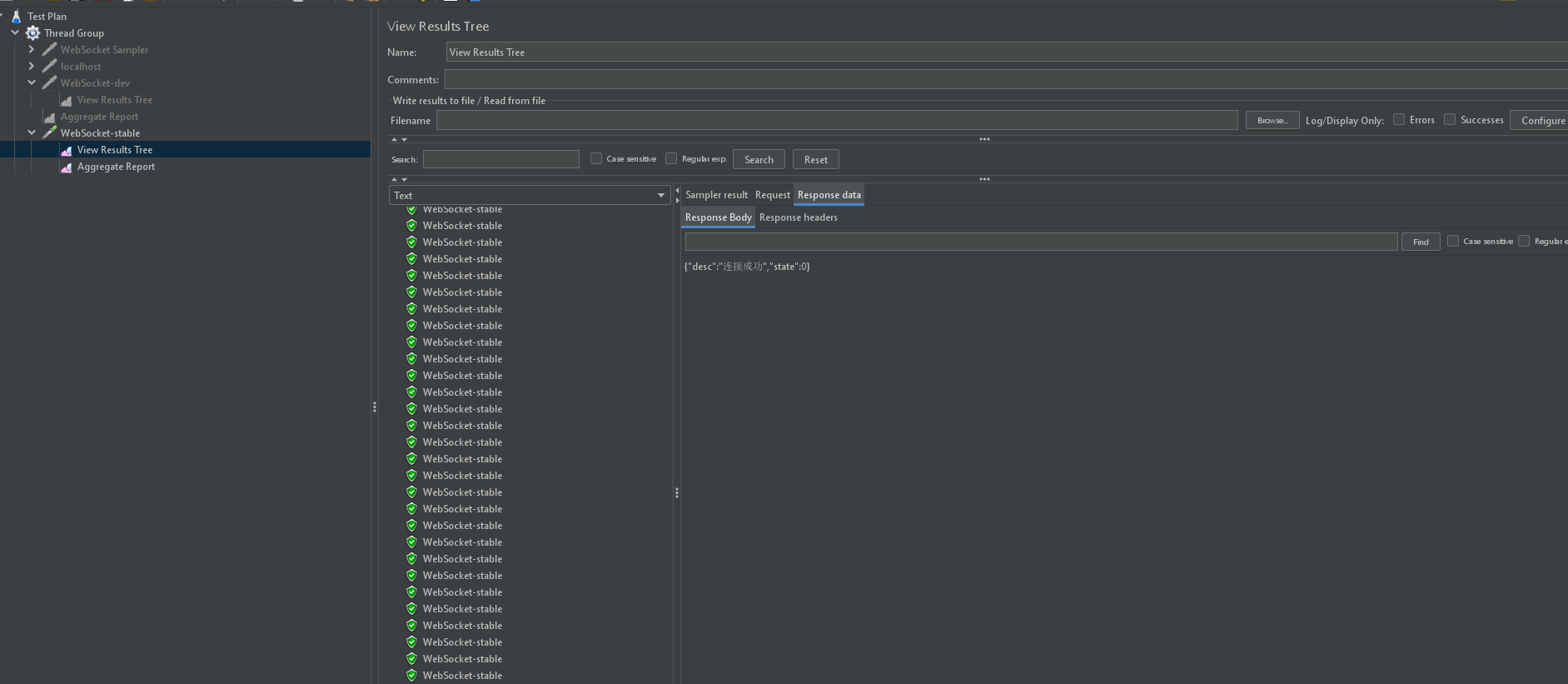Image resolution: width=1568 pixels, height=684 pixels.
Task: Select the localhost tree item
Action: coord(81,66)
